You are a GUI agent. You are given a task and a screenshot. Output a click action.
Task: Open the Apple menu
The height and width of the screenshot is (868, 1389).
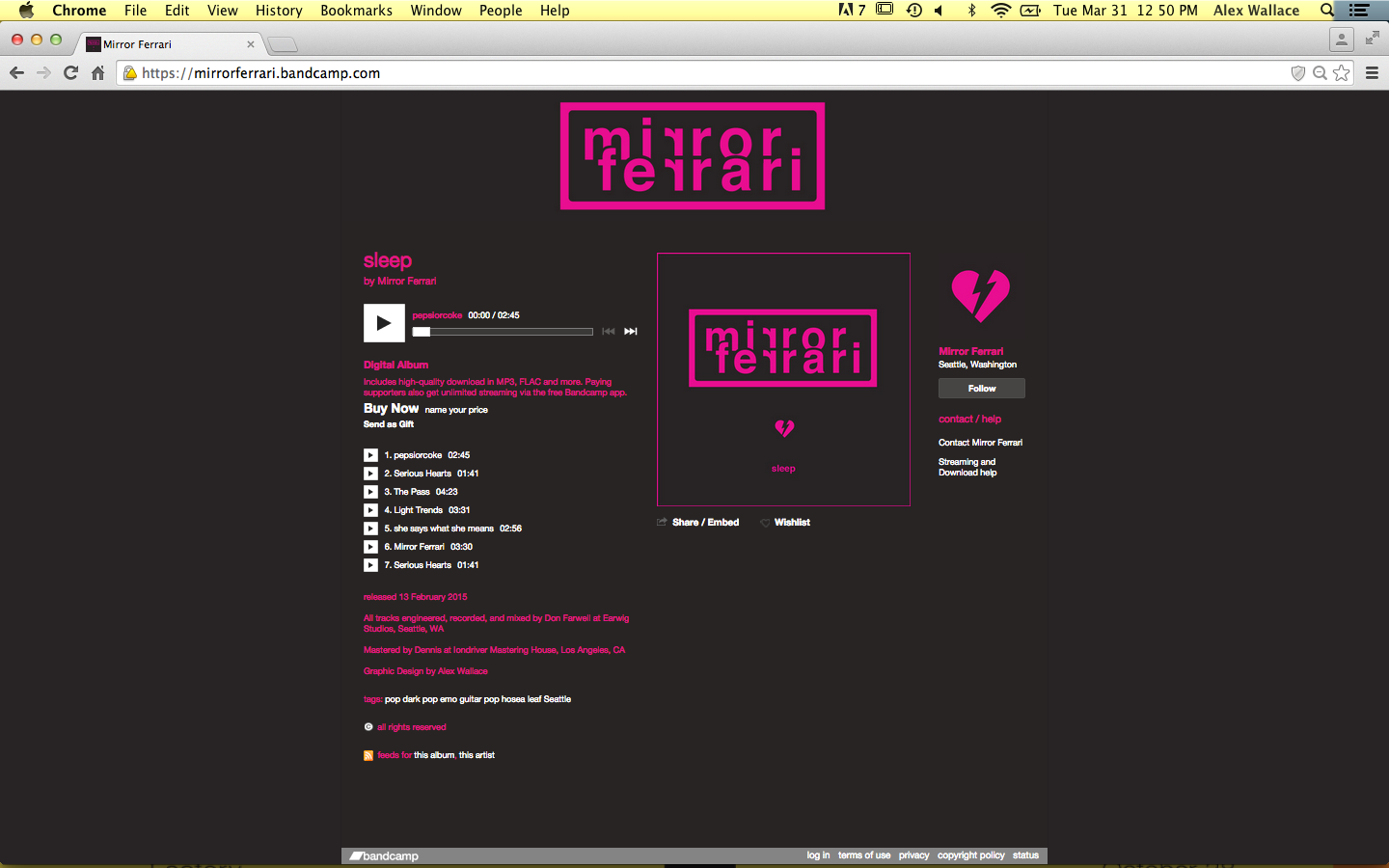pos(26,10)
